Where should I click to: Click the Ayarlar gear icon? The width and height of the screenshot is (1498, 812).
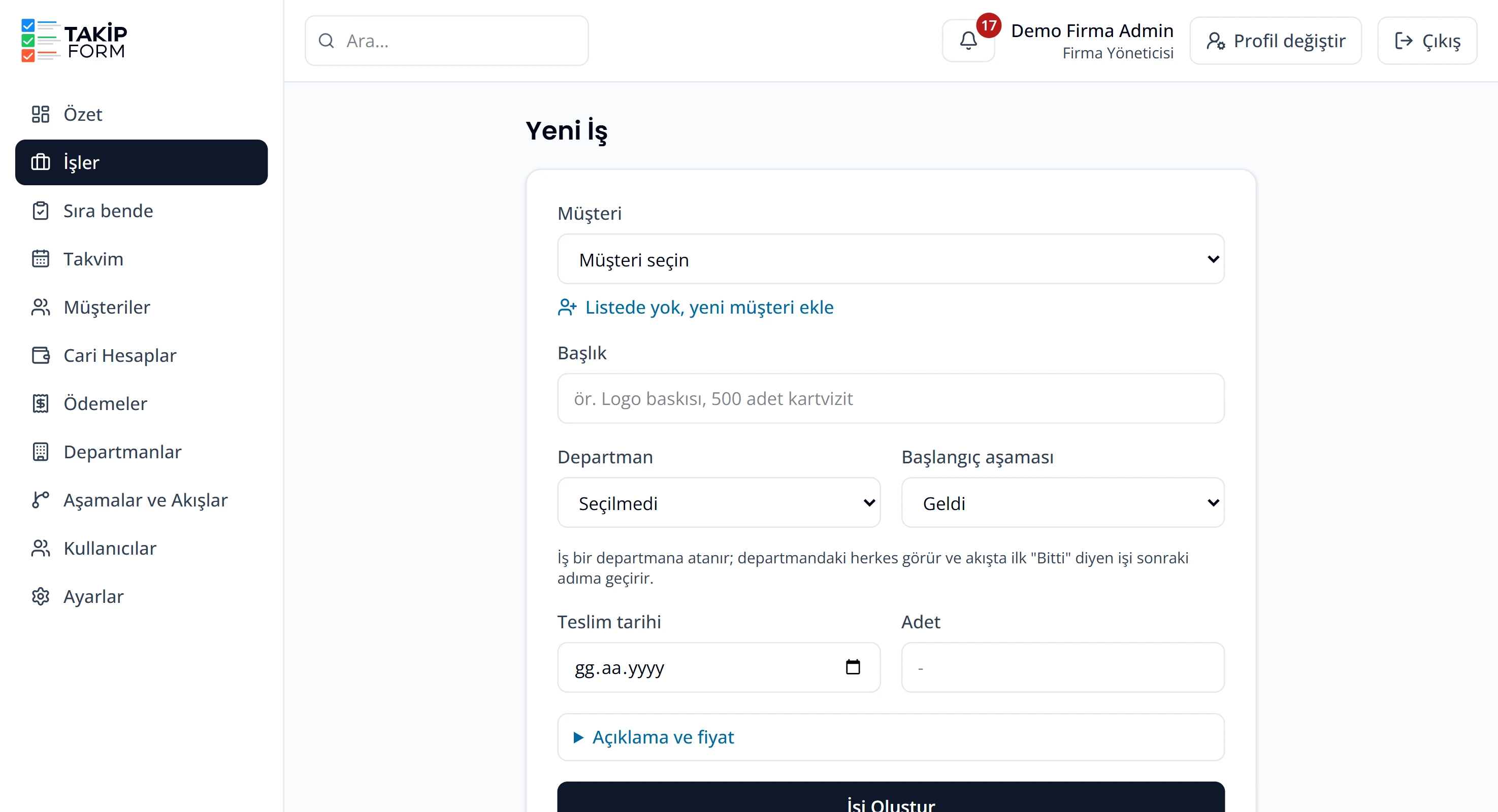(40, 596)
